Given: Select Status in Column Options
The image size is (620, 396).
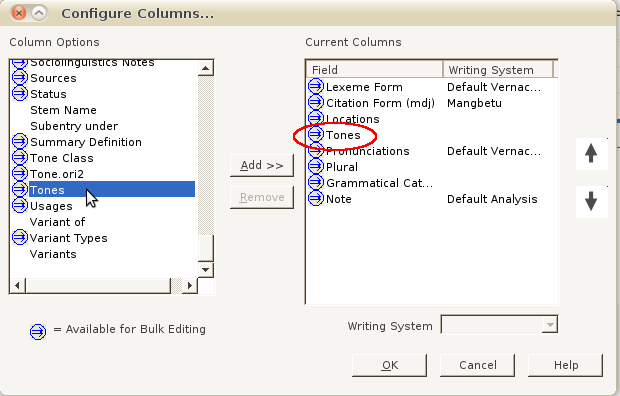Looking at the screenshot, I should click(48, 94).
